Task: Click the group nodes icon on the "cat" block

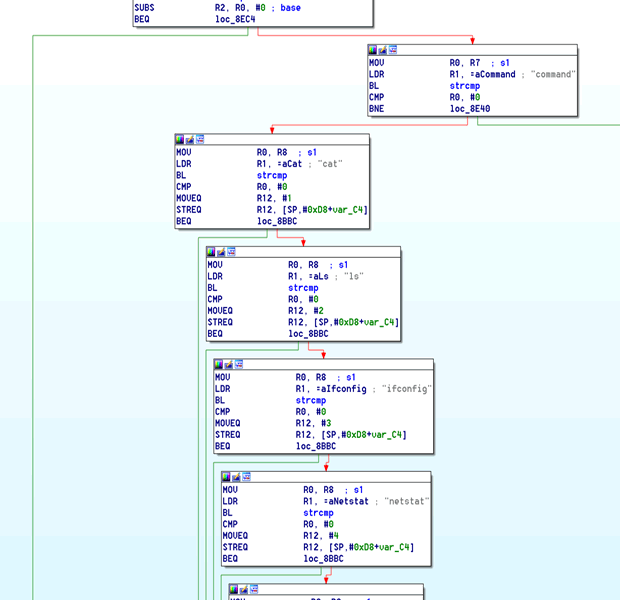Action: point(200,139)
